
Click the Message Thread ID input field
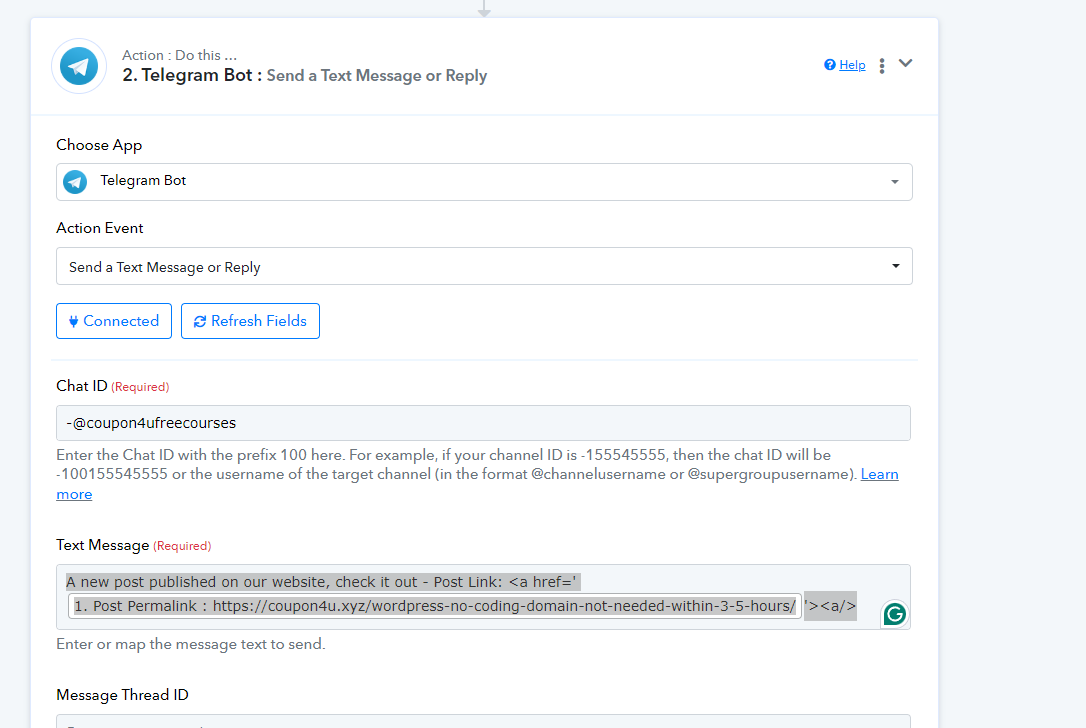(483, 721)
